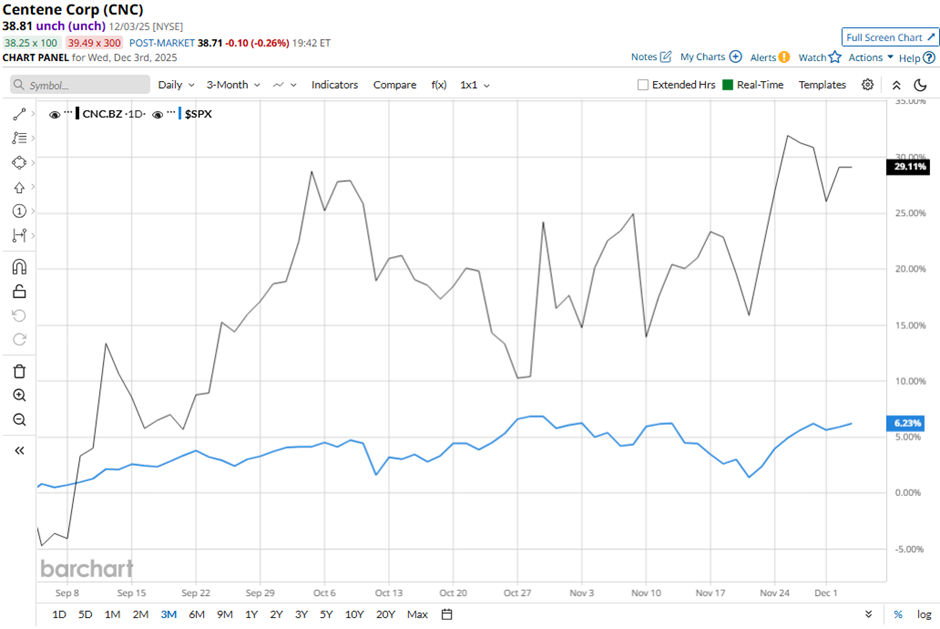Open the Fibonacci tools icon

point(19,138)
